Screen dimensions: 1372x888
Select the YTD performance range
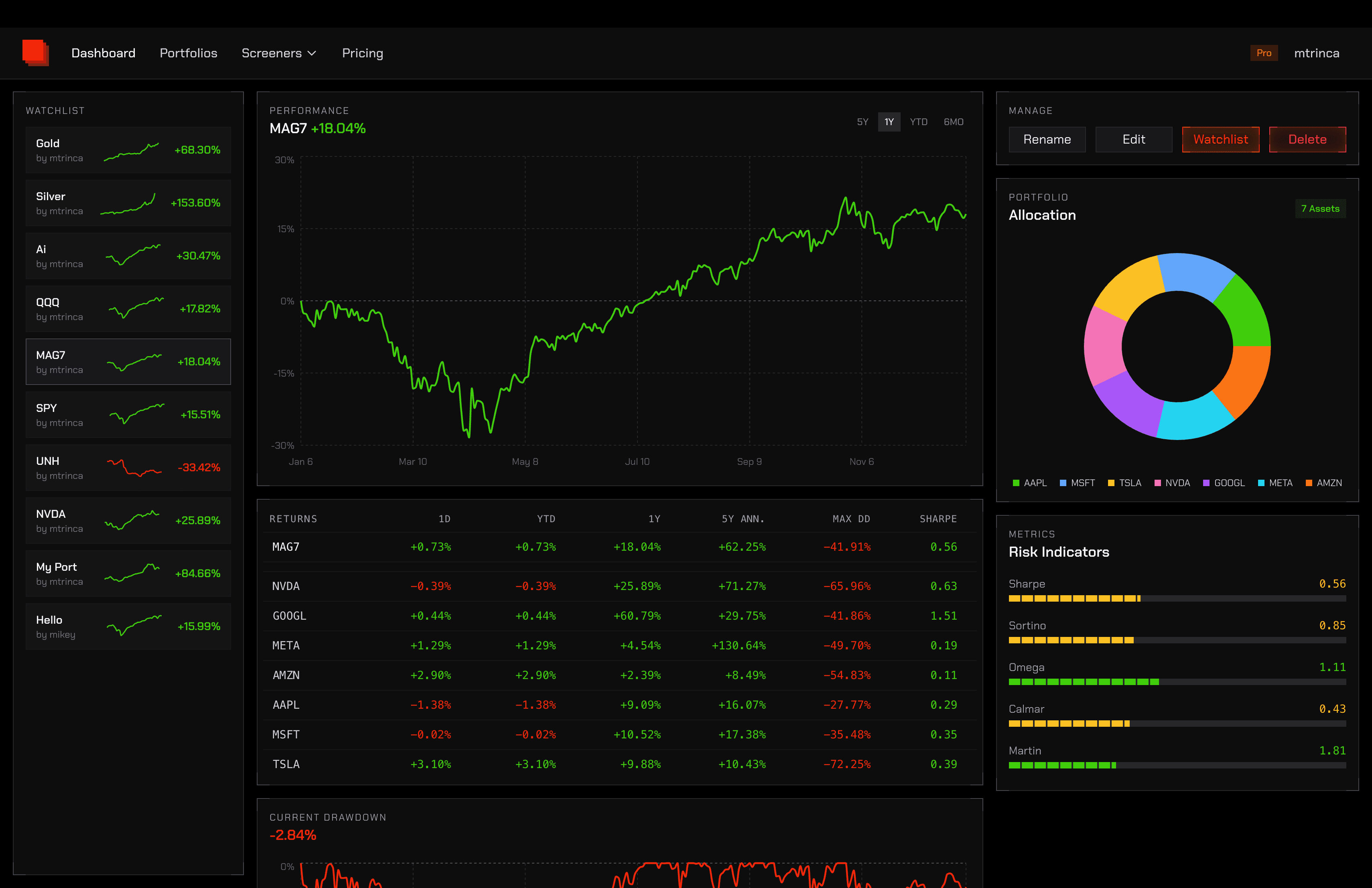(918, 122)
